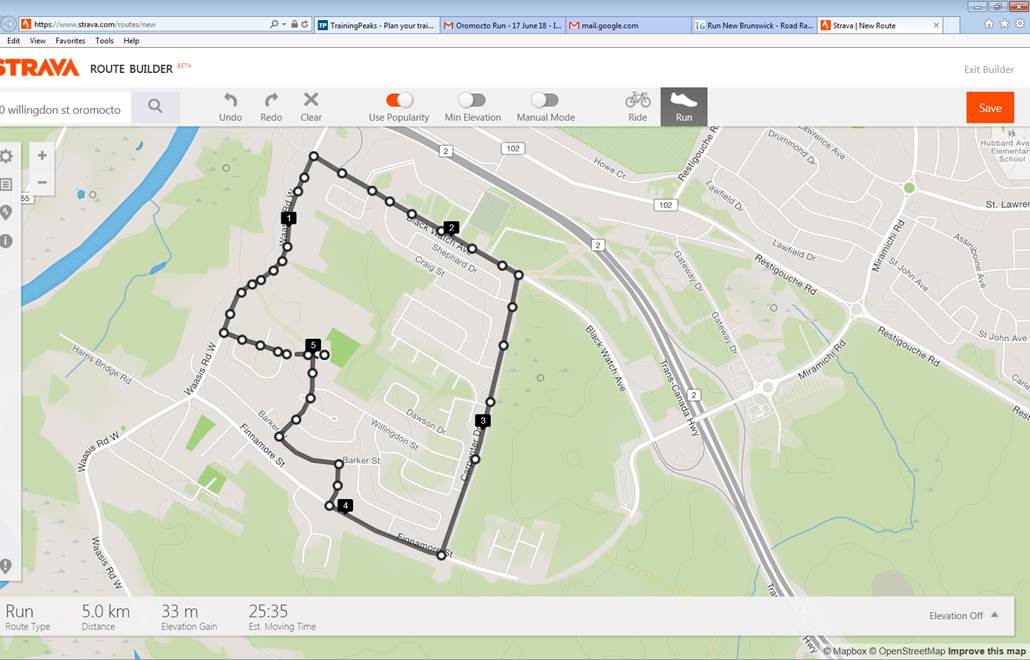This screenshot has width=1030, height=660.
Task: Save the route
Action: coord(989,108)
